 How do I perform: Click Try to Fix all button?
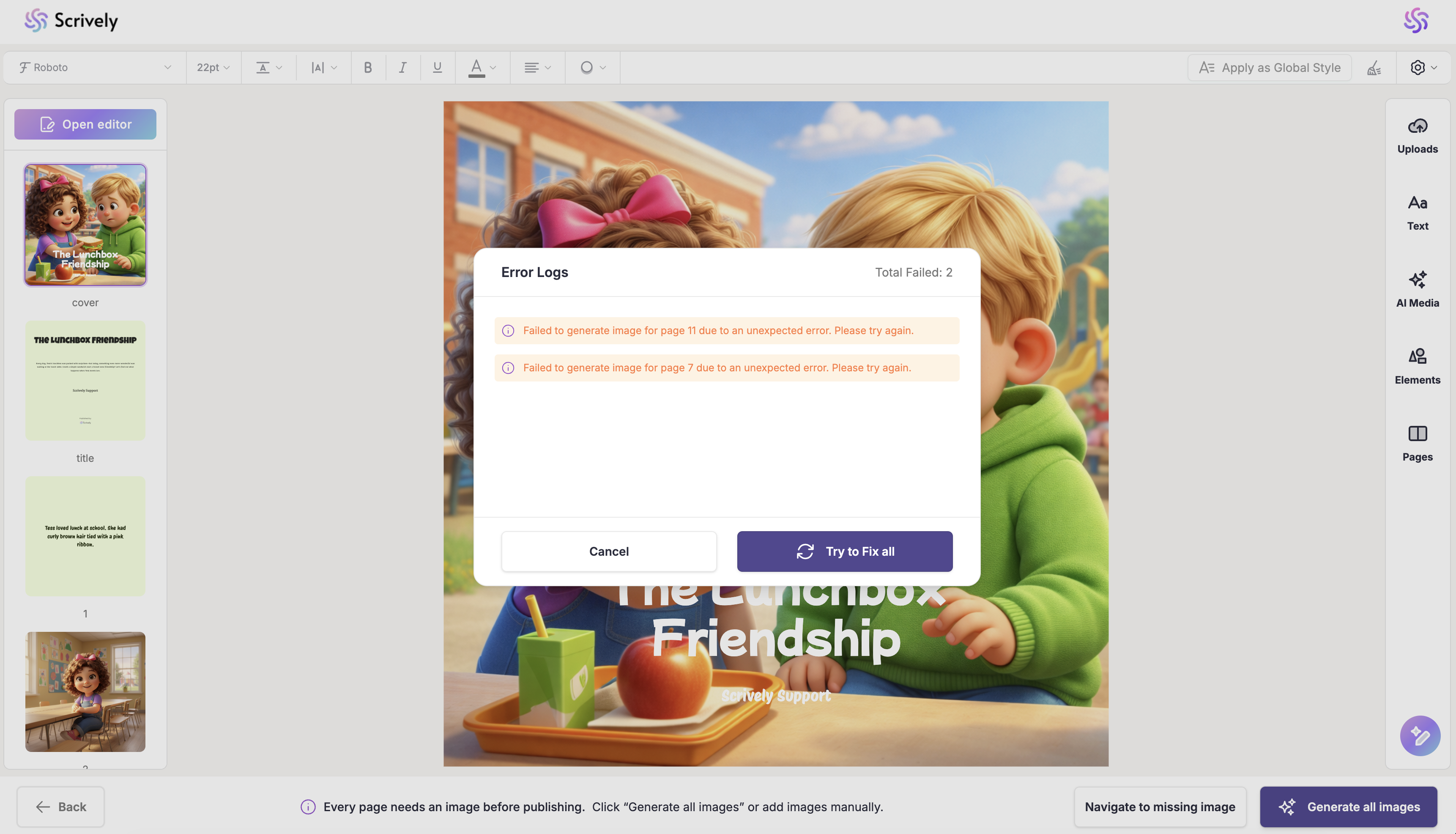pos(845,551)
